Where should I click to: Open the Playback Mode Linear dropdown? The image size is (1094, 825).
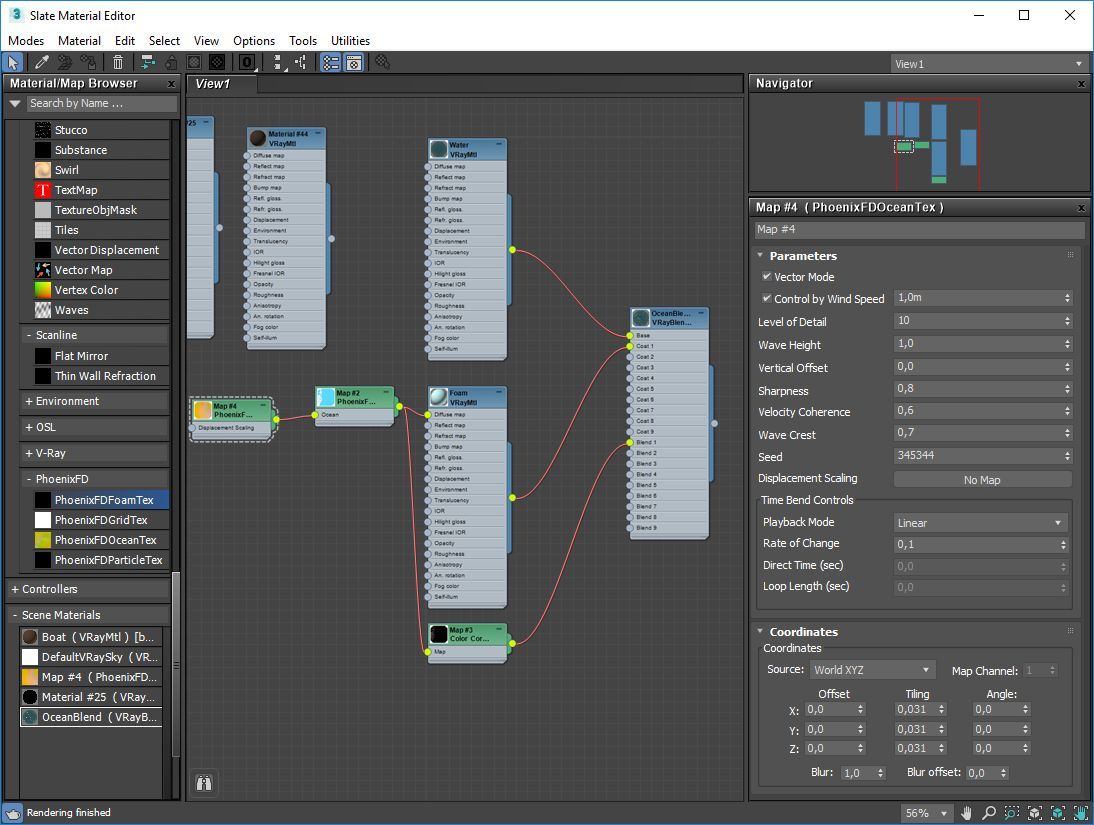click(982, 523)
